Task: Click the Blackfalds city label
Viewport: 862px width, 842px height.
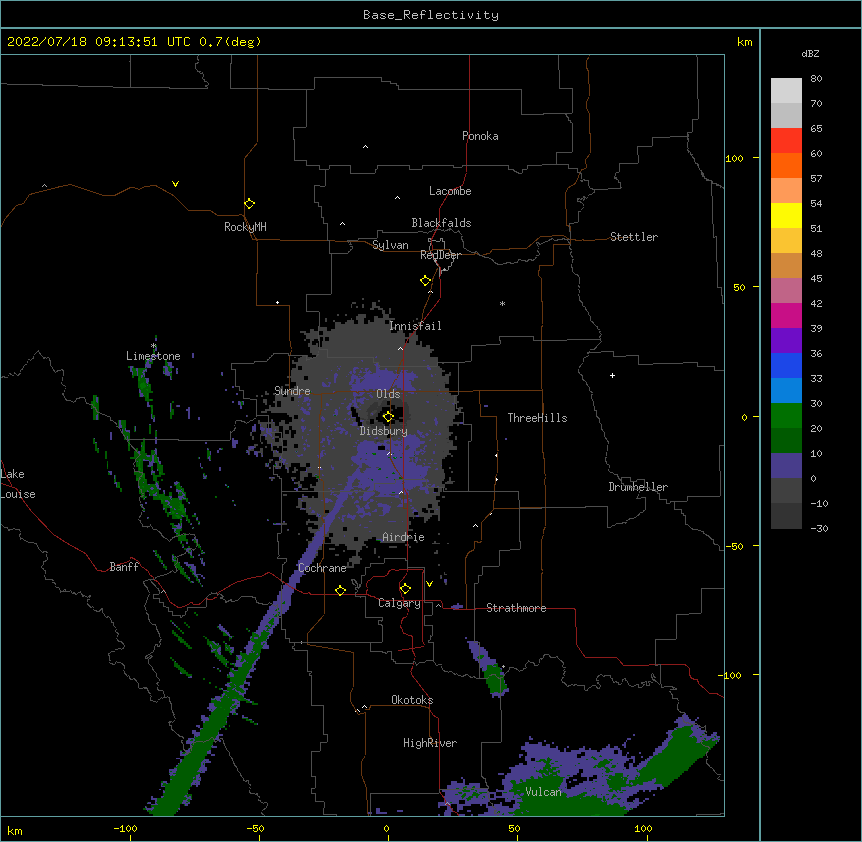Action: pyautogui.click(x=441, y=223)
